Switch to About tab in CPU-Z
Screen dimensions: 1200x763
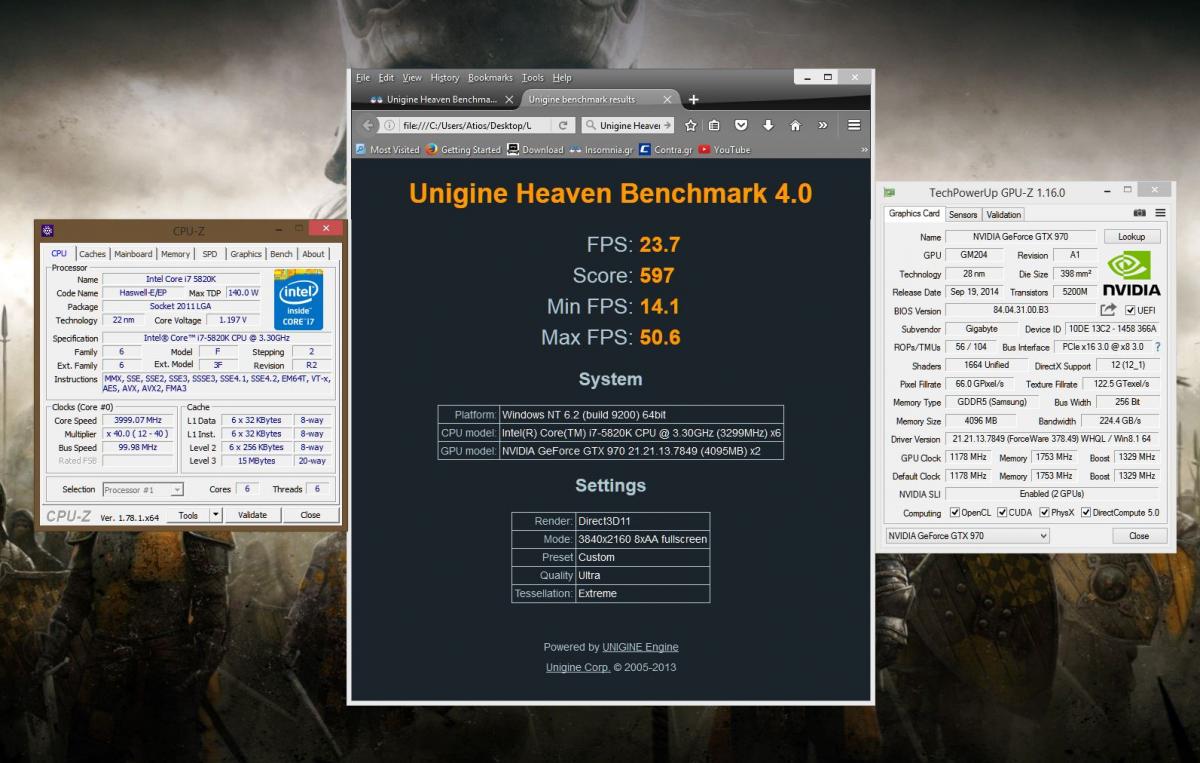[314, 254]
